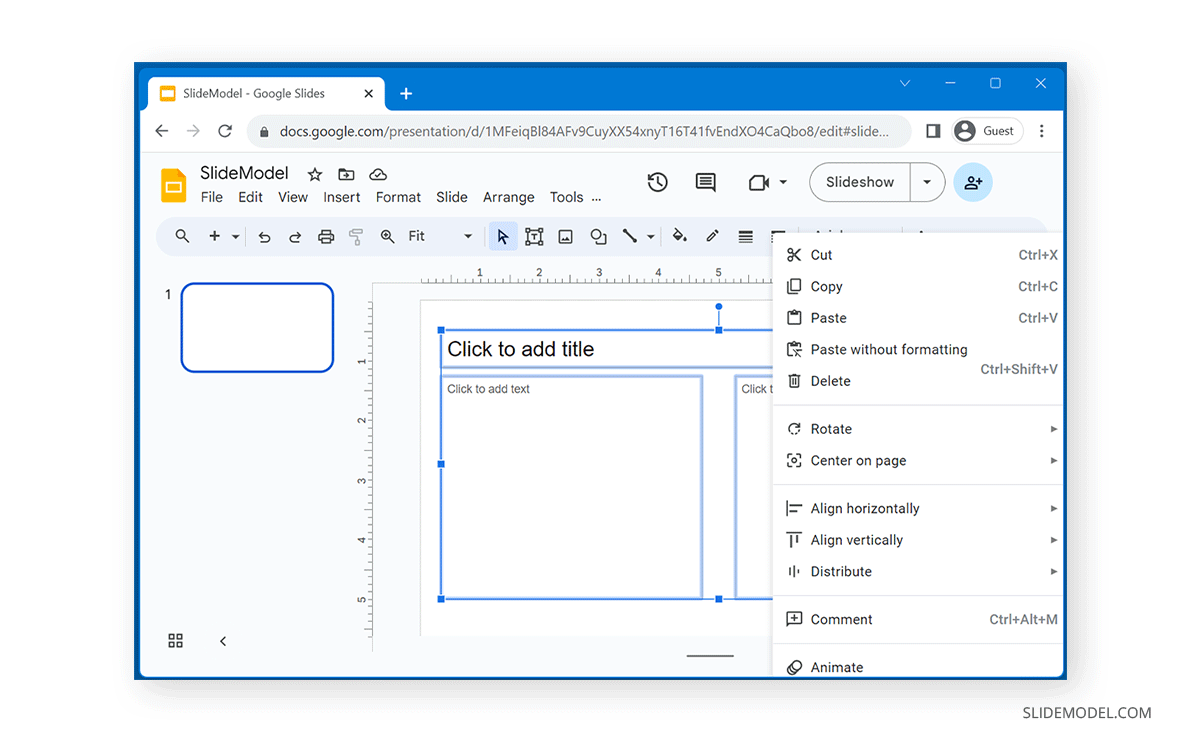Select the Text box tool

click(x=534, y=236)
